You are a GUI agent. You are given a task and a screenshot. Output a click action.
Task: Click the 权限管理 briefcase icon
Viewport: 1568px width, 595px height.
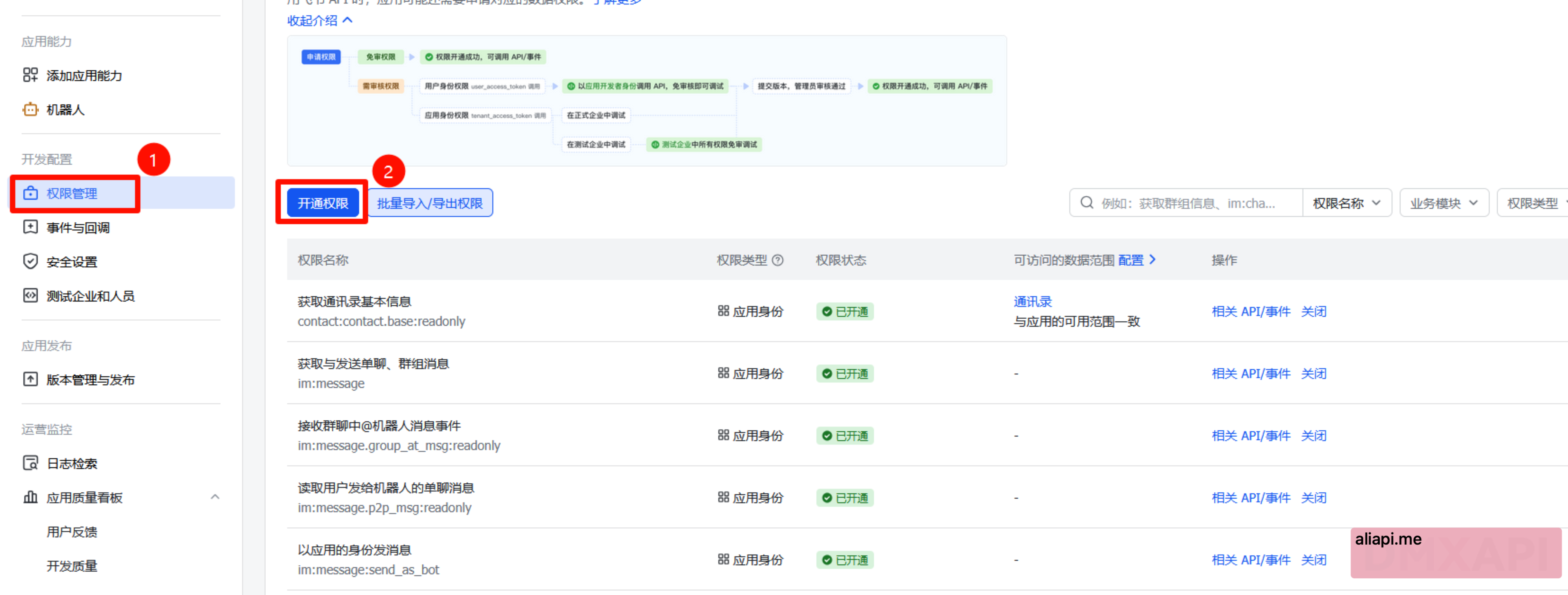tap(30, 193)
